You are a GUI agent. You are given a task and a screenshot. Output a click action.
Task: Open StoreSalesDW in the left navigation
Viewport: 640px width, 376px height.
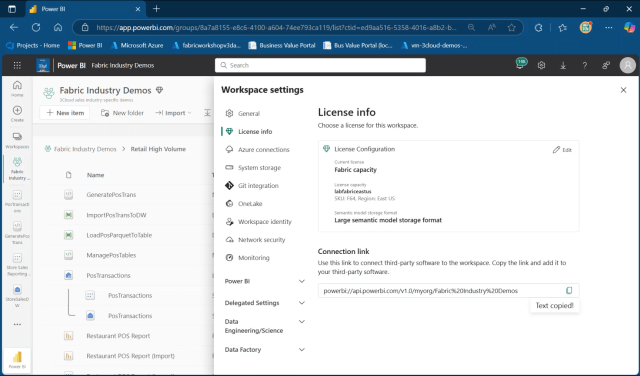click(x=17, y=296)
